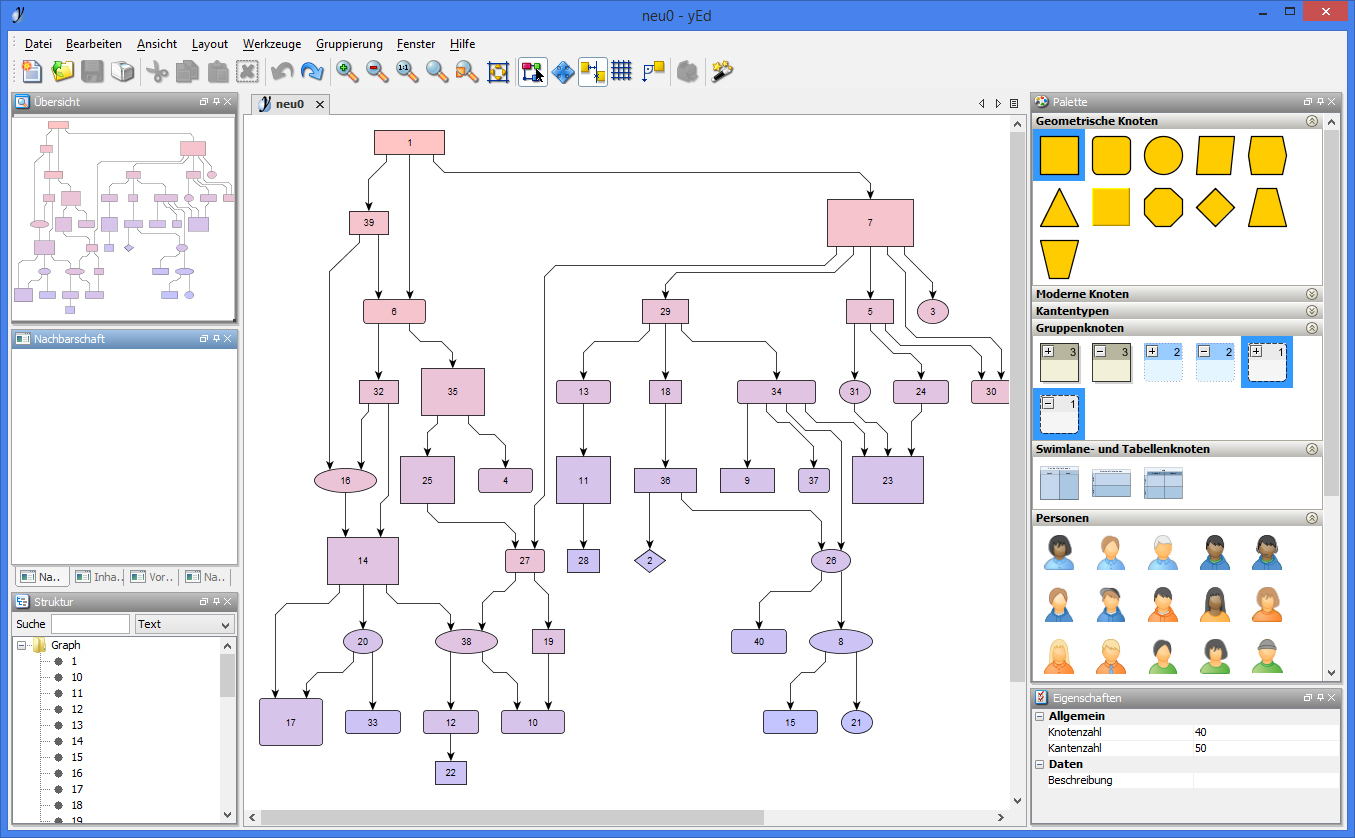Pin the Palette panel

coord(1320,102)
